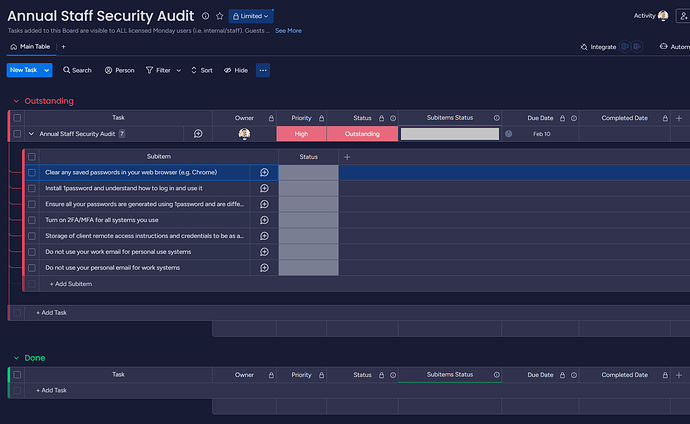
Task: Open Search in the board toolbar
Action: (x=76, y=70)
